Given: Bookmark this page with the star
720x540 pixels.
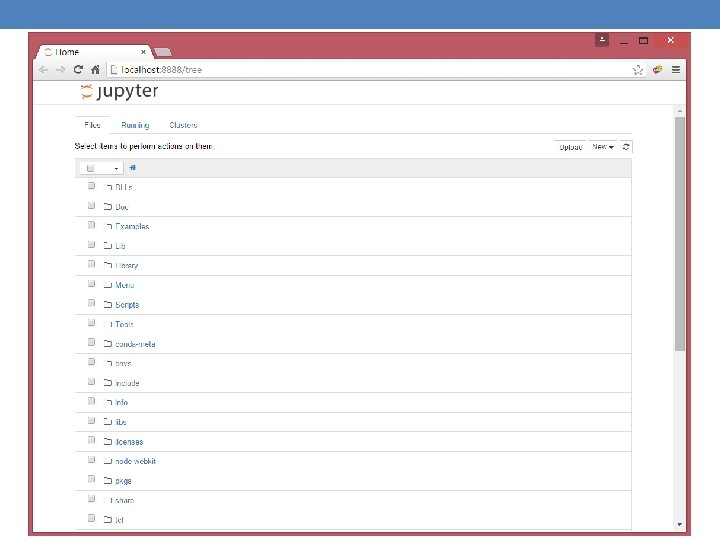Looking at the screenshot, I should 638,70.
